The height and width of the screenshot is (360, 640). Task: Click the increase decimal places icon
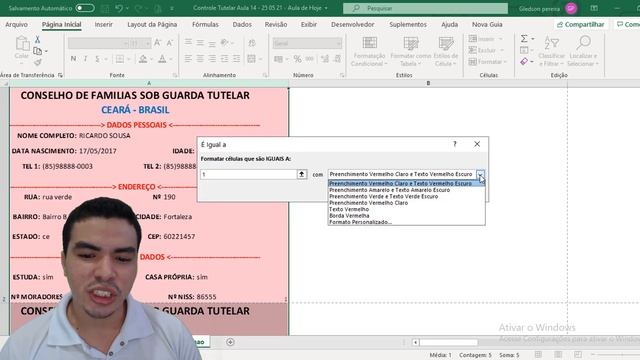324,59
